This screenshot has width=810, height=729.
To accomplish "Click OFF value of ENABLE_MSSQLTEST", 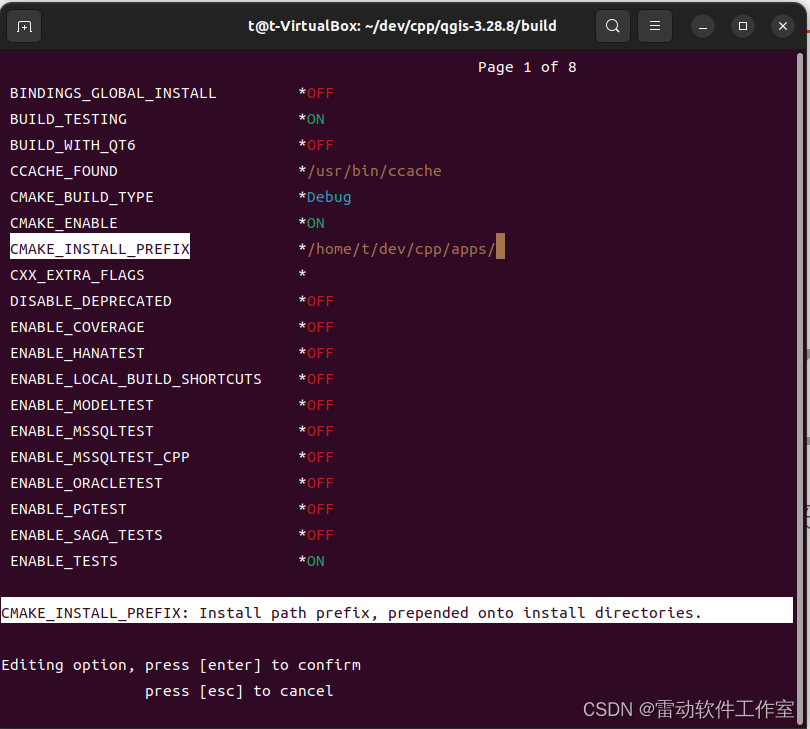I will coord(320,431).
